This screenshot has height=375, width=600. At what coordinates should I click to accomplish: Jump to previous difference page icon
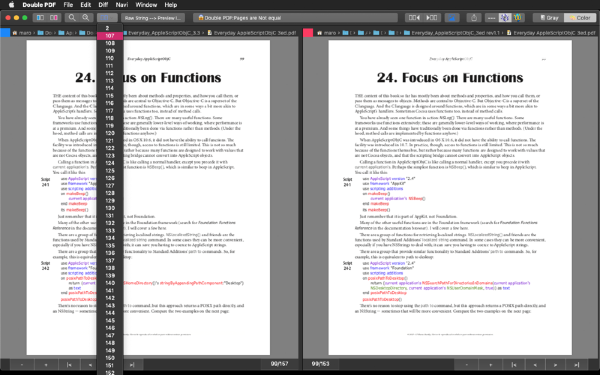click(x=414, y=18)
